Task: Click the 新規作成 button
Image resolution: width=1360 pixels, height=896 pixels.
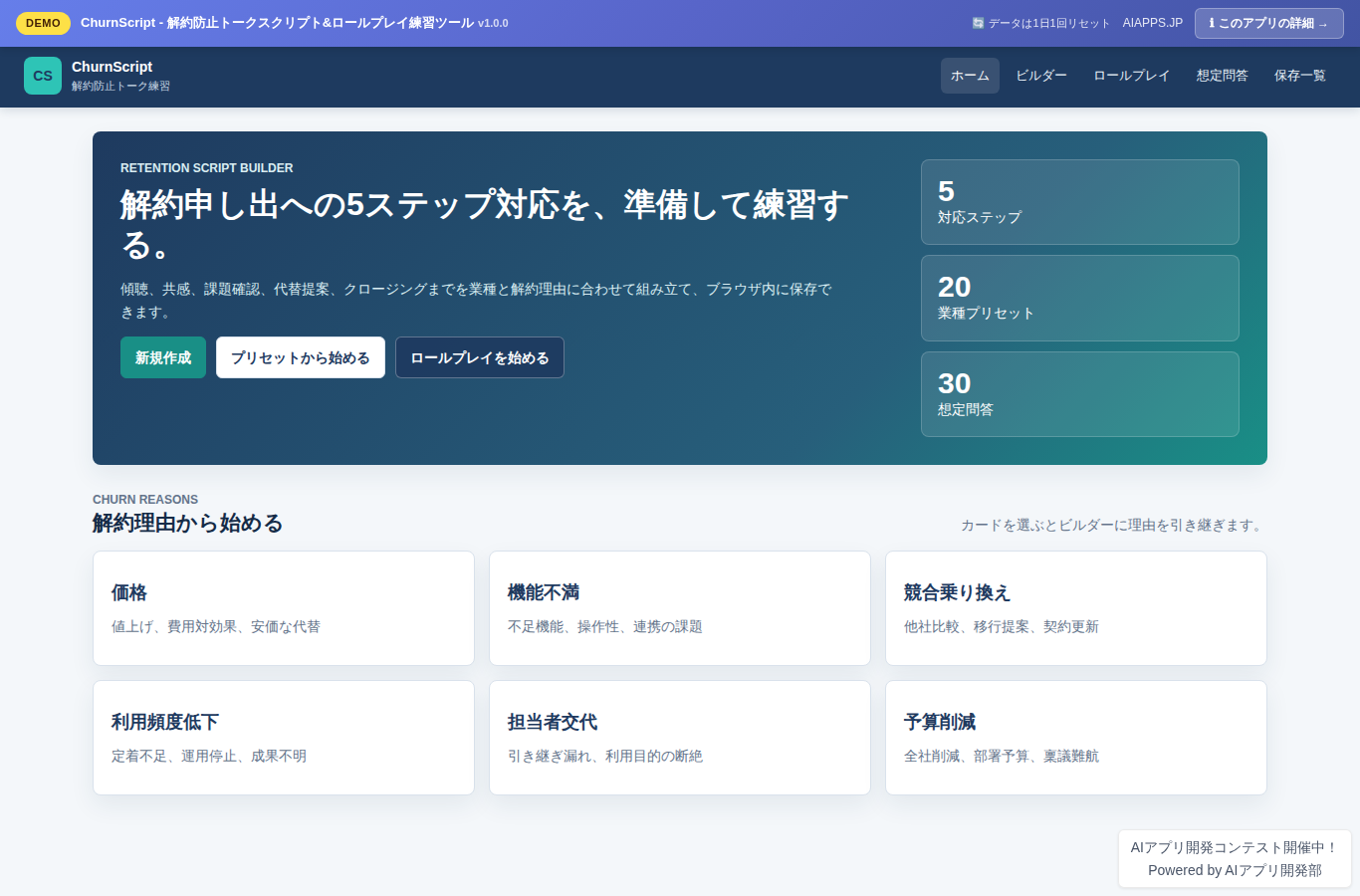Action: click(163, 357)
